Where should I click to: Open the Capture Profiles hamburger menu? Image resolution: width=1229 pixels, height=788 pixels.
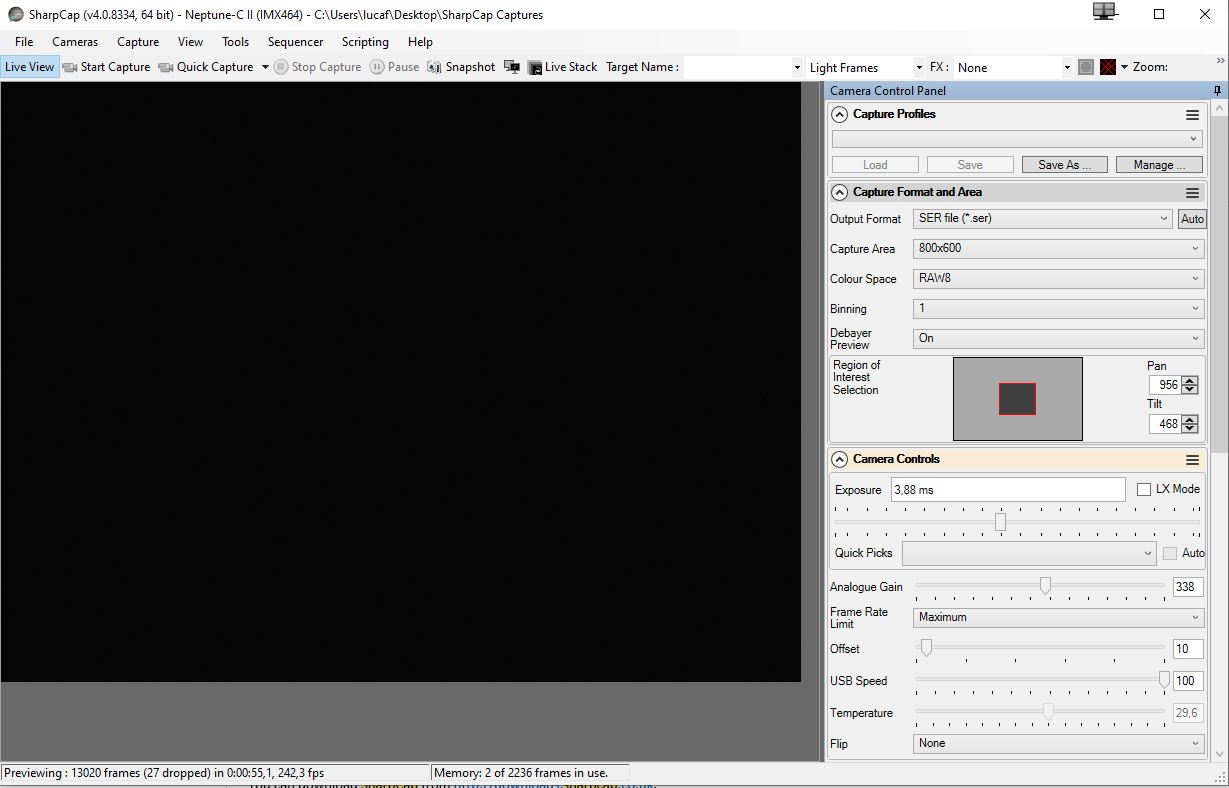click(x=1192, y=115)
